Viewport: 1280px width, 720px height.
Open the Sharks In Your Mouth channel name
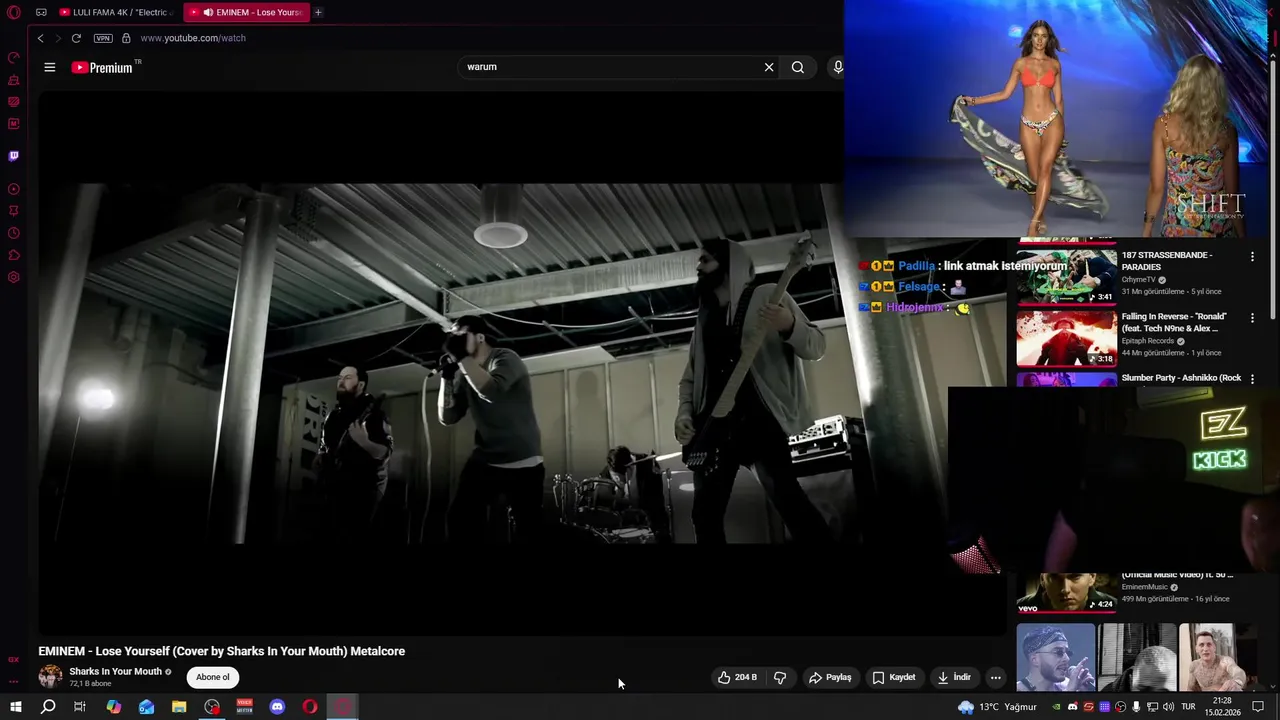(x=115, y=672)
